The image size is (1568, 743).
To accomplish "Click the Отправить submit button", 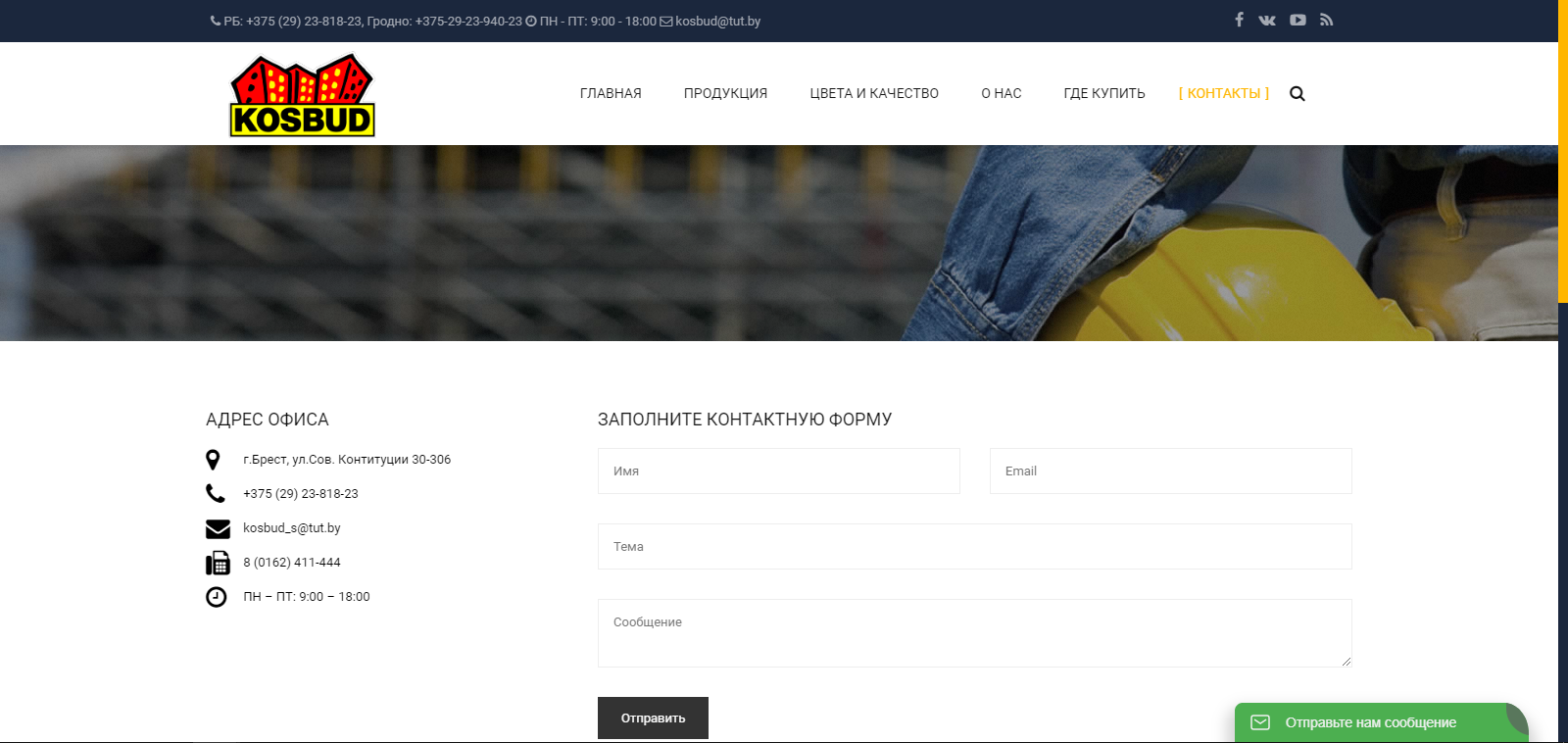I will [653, 718].
